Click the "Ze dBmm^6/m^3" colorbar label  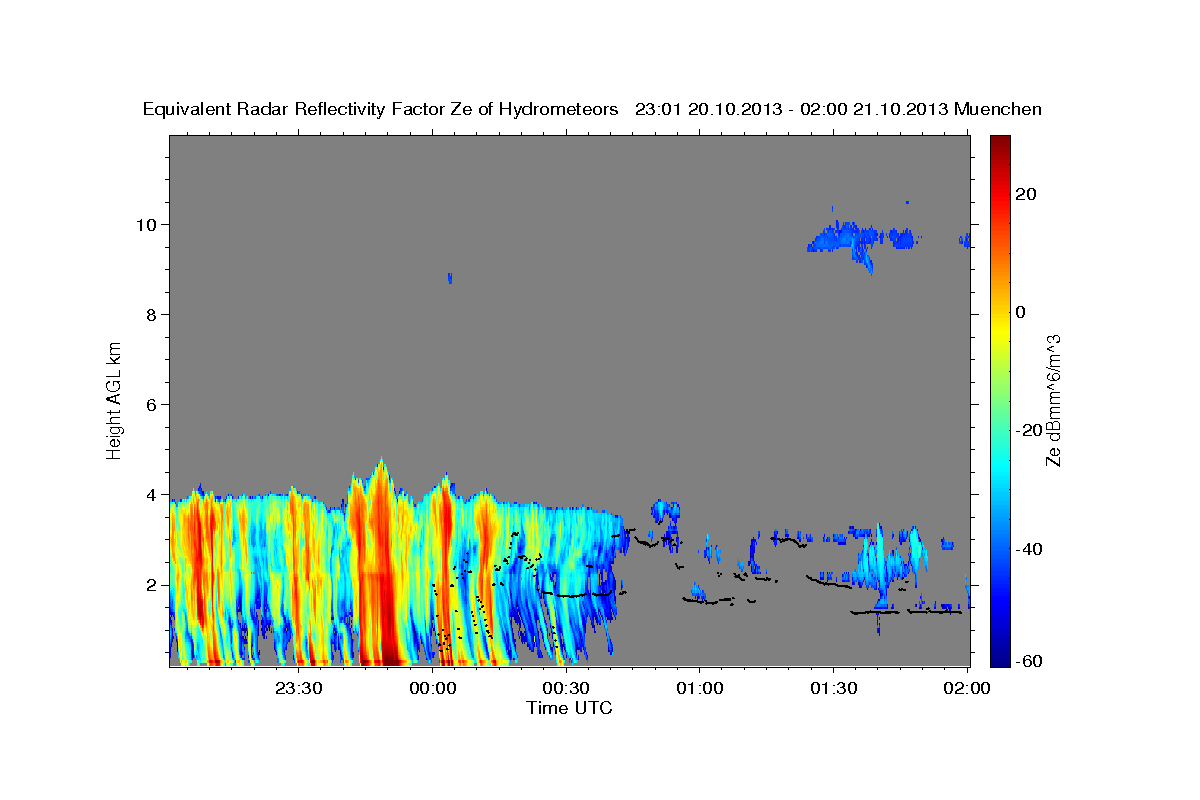(1052, 400)
